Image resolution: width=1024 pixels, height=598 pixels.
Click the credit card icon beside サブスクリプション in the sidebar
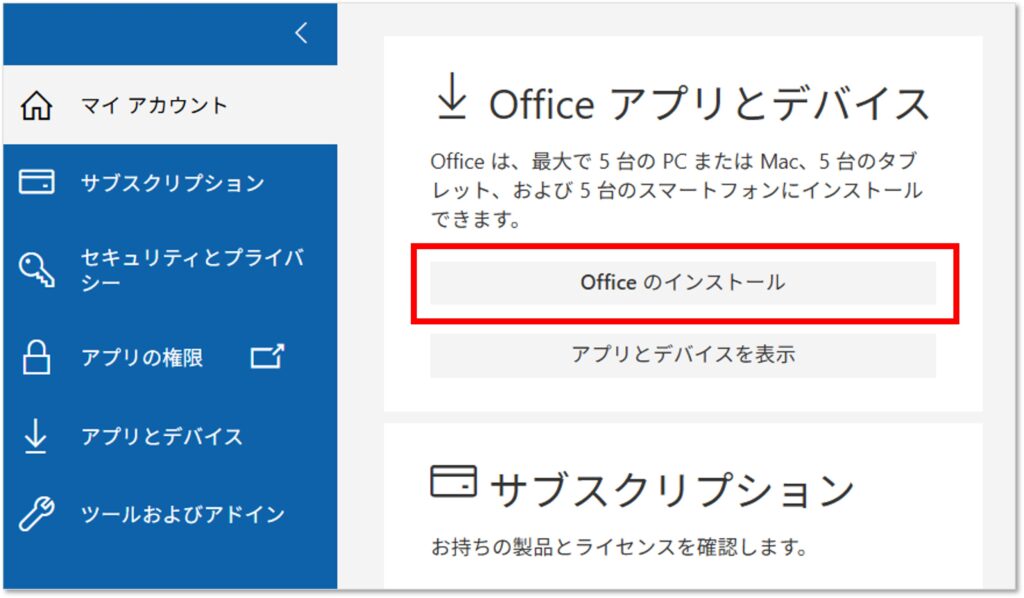click(37, 182)
